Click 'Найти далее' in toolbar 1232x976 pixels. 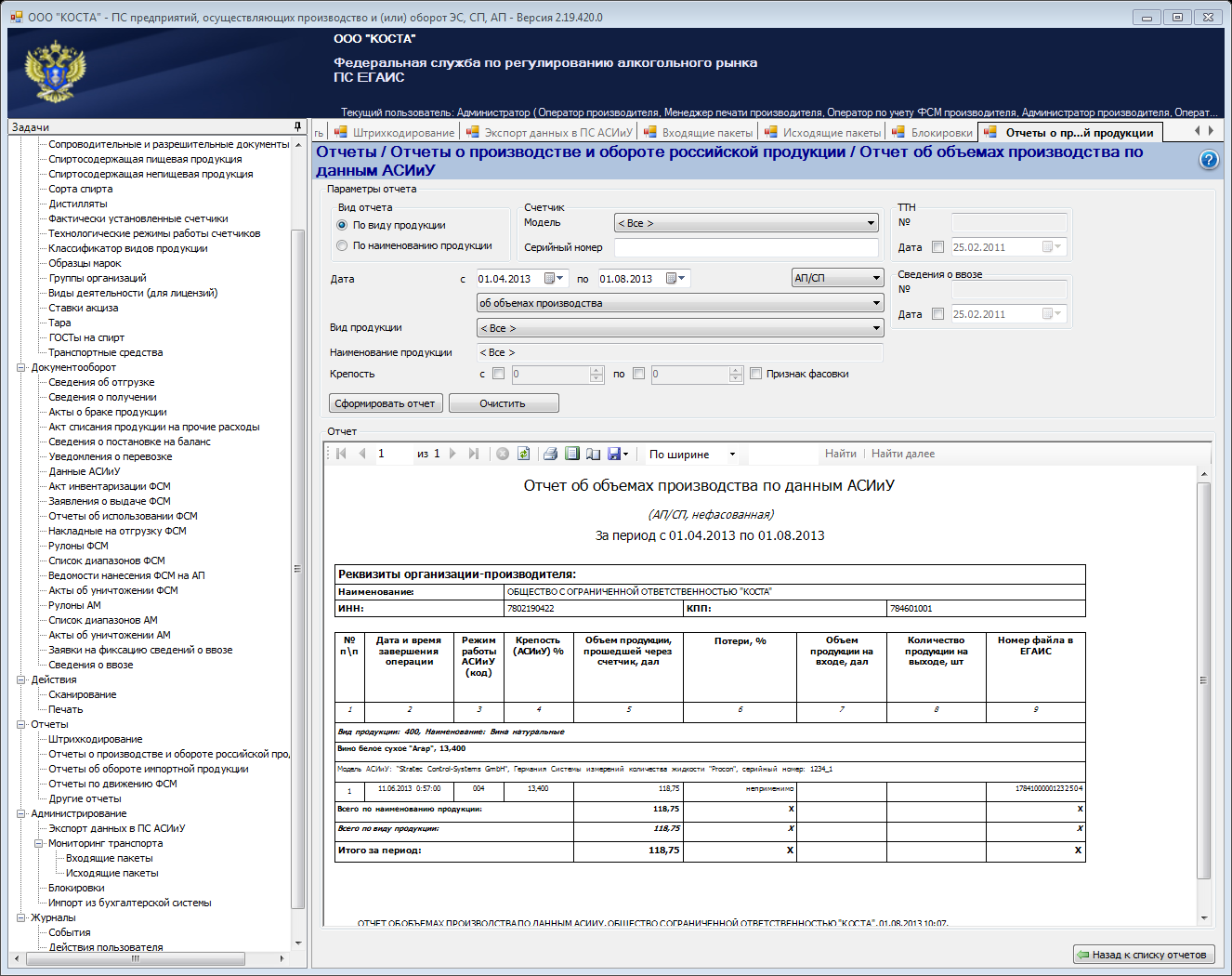tap(903, 454)
